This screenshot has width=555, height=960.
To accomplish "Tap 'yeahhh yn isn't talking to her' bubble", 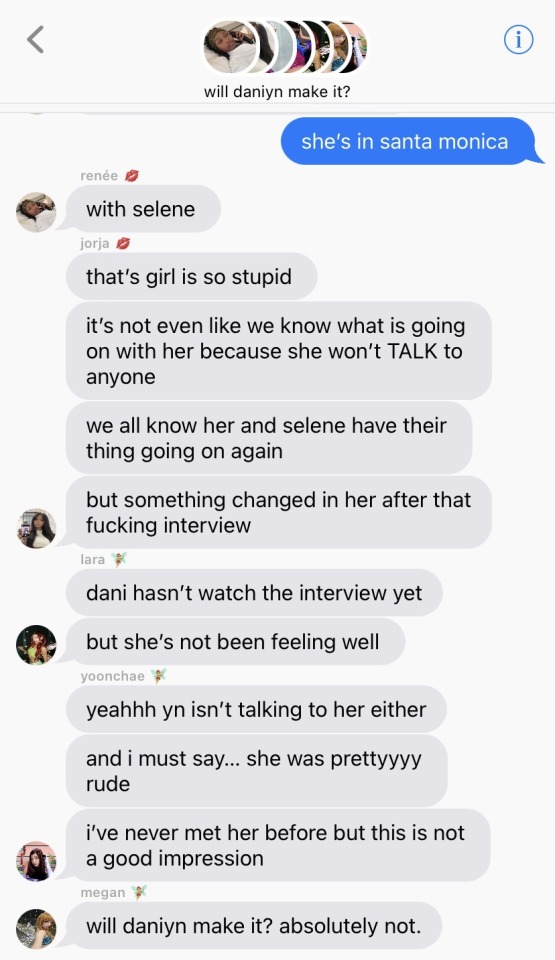I will point(256,710).
